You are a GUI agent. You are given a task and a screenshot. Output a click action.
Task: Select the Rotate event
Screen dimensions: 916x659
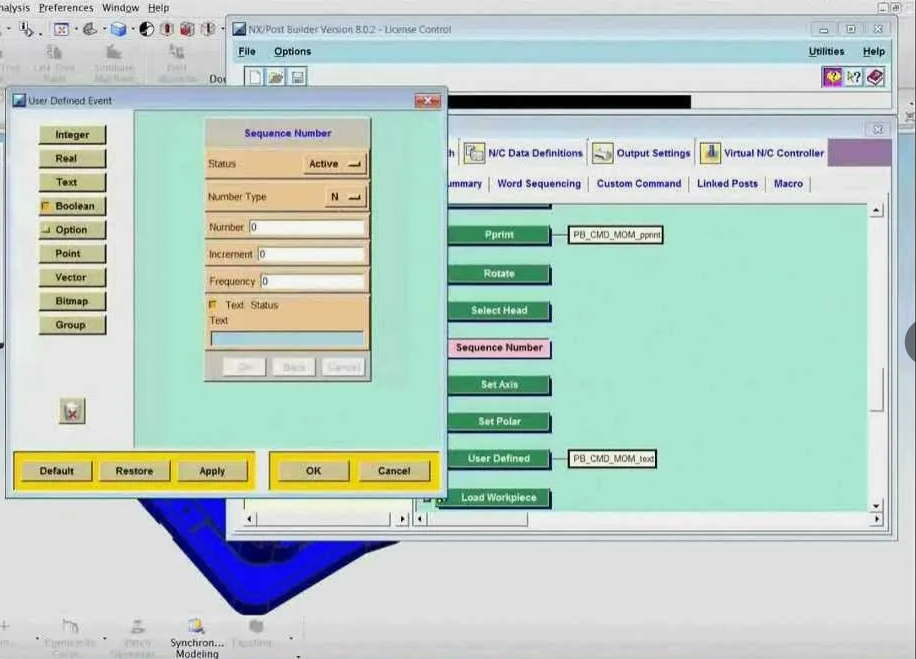(499, 273)
